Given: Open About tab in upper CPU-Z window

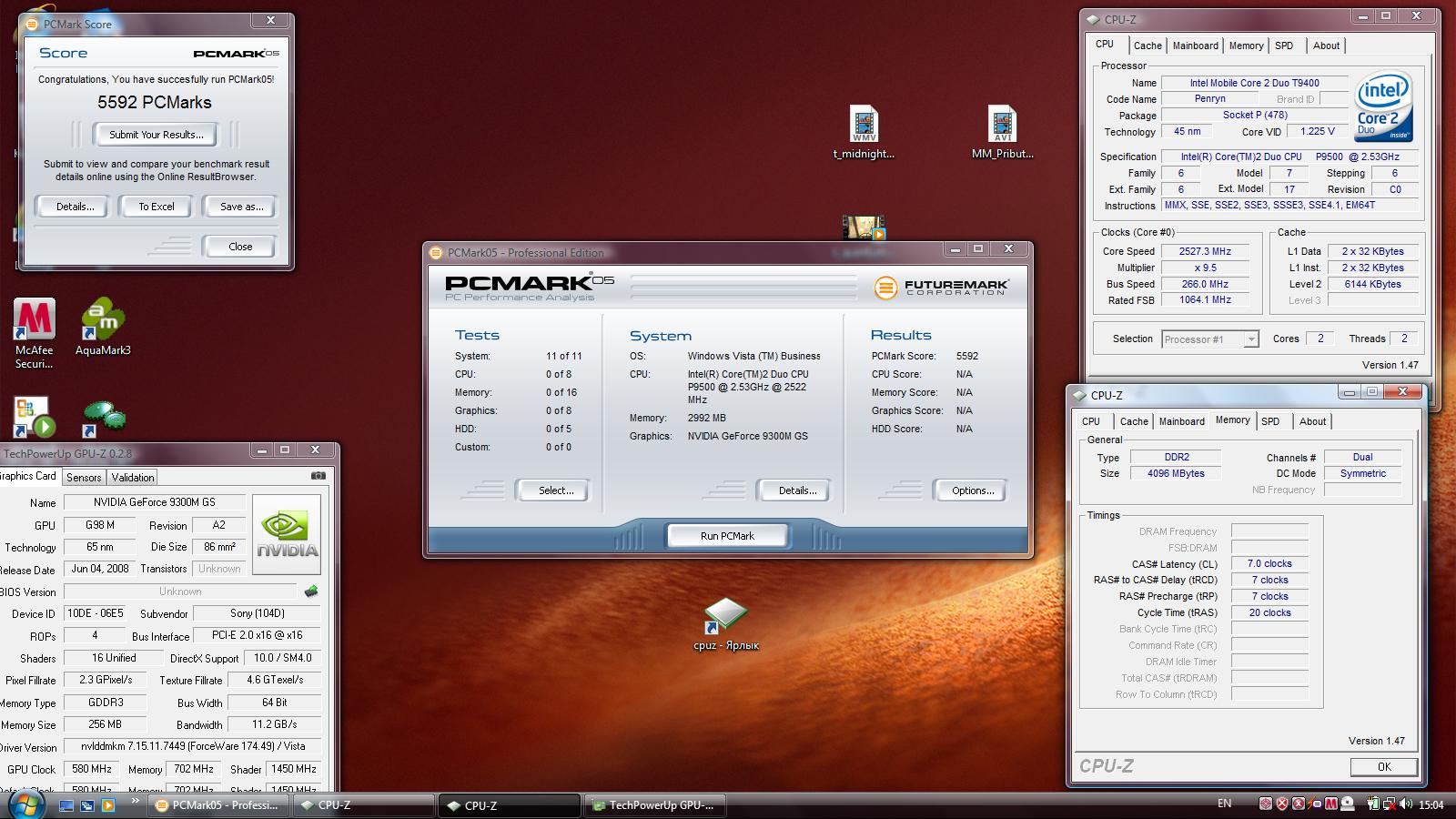Looking at the screenshot, I should tap(1326, 45).
